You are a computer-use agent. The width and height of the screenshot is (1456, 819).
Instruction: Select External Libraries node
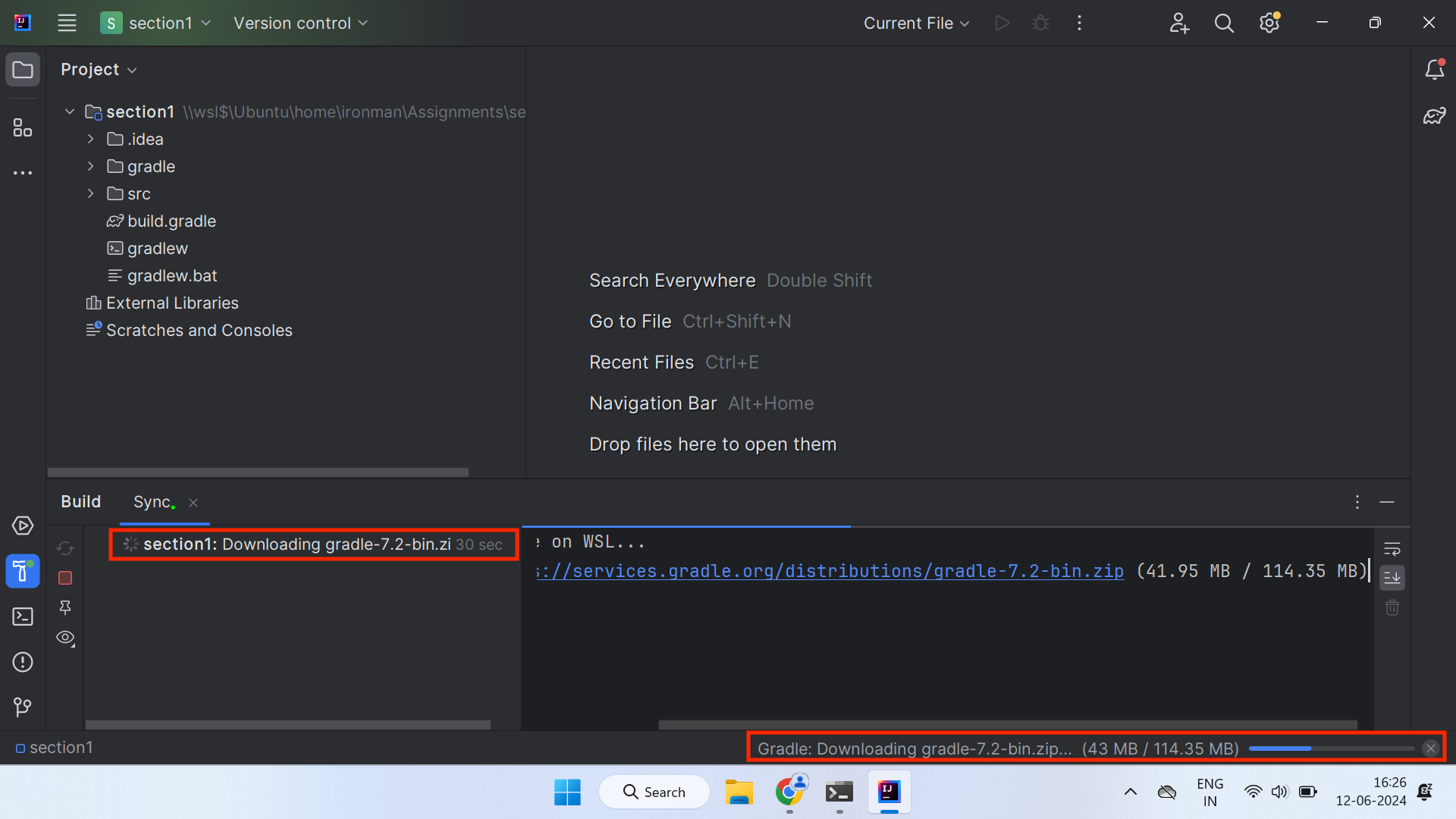tap(162, 303)
